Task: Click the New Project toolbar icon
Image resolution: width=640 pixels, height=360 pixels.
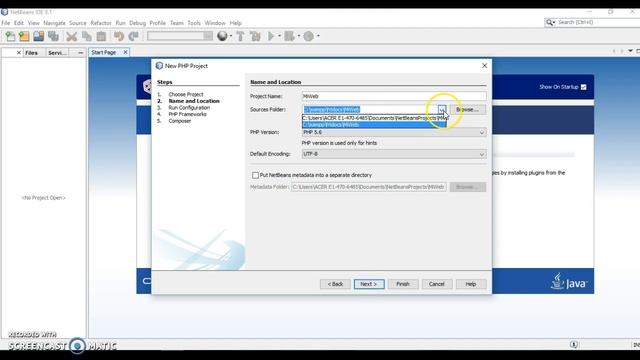Action: pos(24,36)
